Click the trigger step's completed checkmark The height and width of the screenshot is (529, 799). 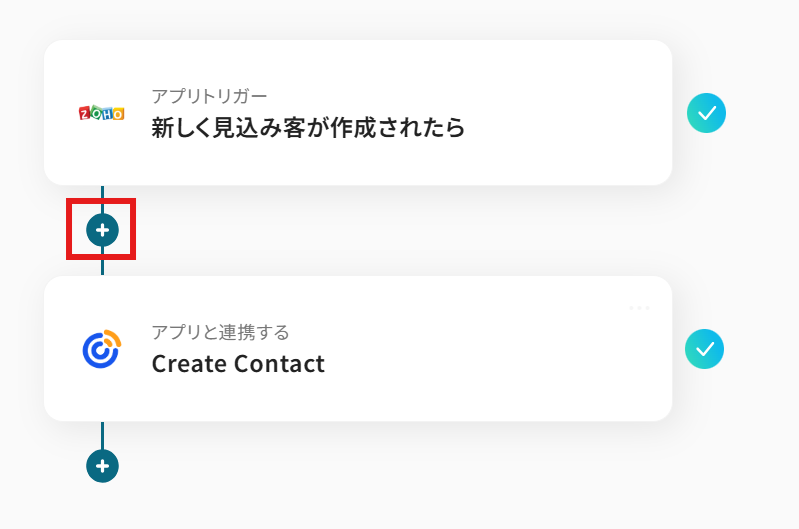(x=706, y=114)
